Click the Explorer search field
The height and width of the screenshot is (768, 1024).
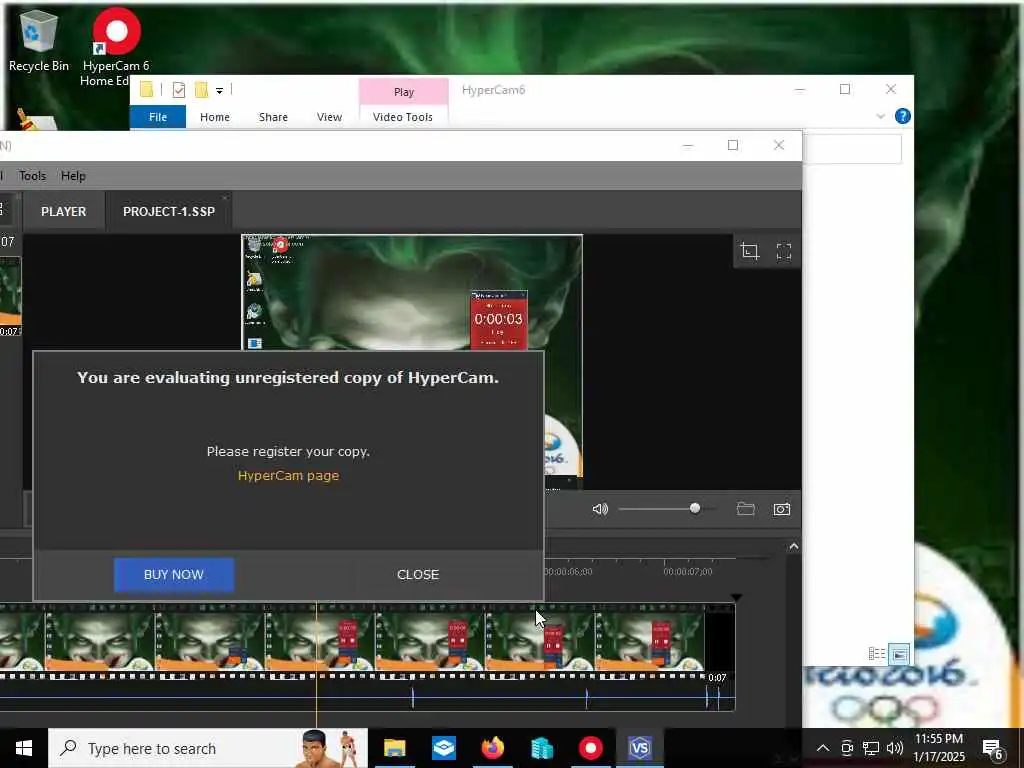(852, 149)
